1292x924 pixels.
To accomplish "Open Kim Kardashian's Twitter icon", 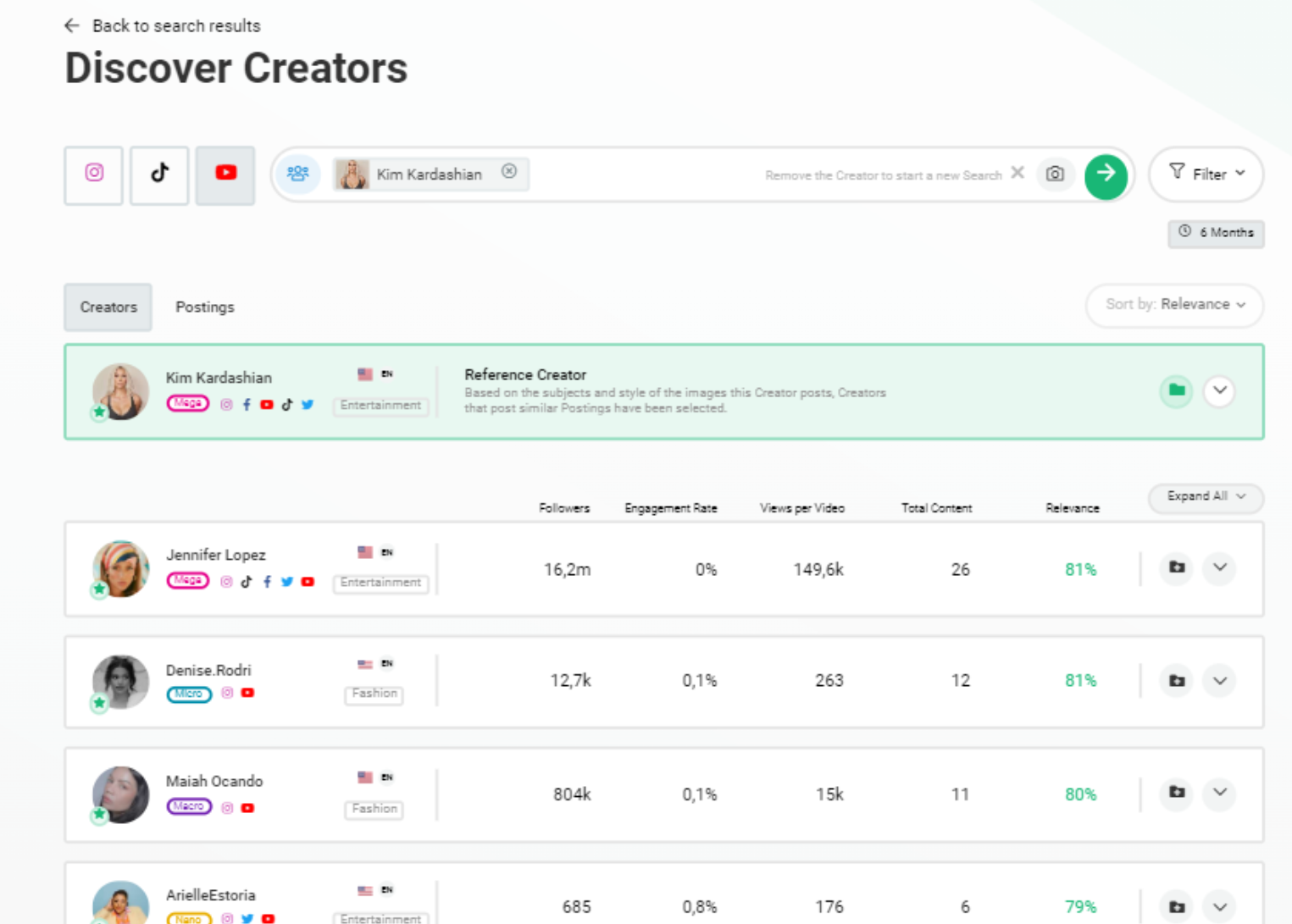I will point(308,405).
